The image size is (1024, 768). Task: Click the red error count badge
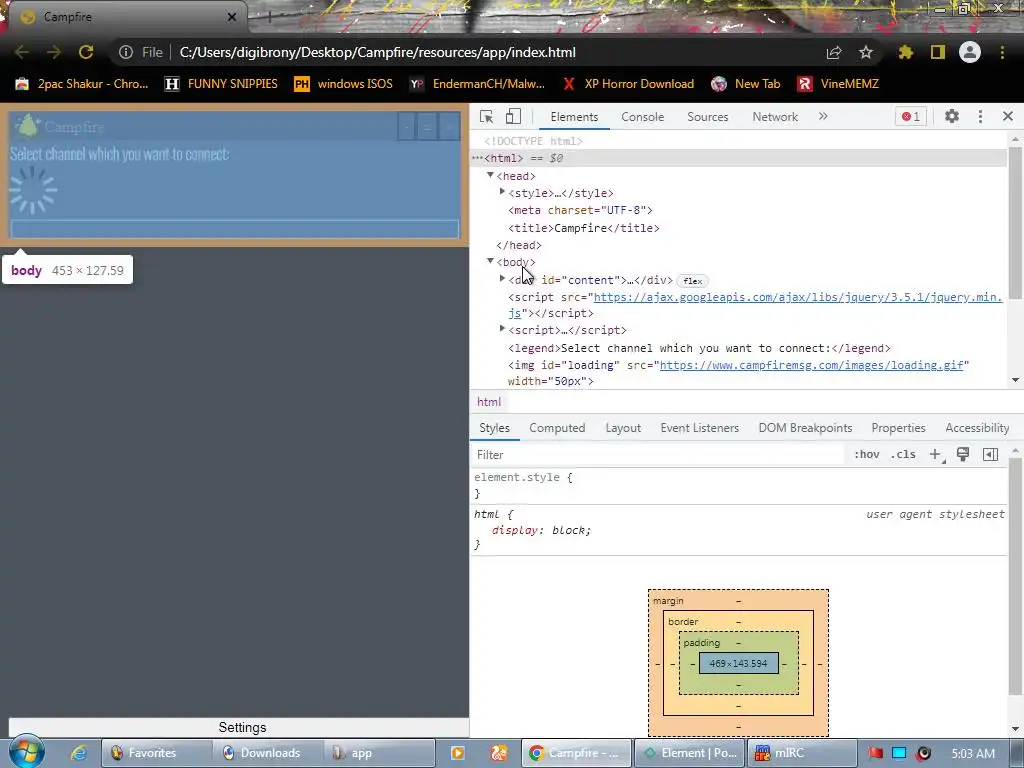[910, 117]
